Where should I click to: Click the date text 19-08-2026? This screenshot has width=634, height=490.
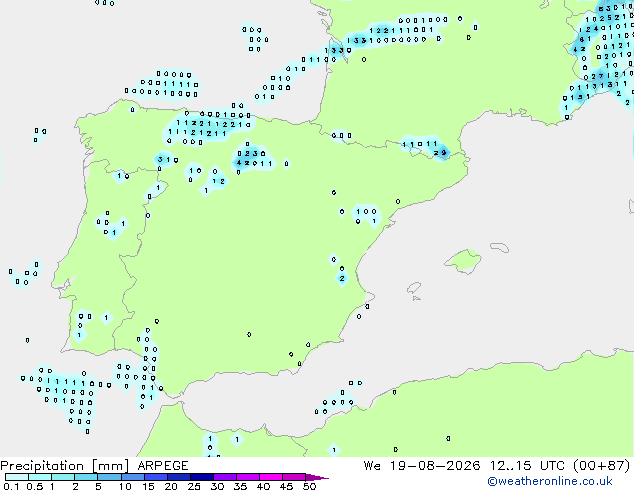tap(435, 466)
